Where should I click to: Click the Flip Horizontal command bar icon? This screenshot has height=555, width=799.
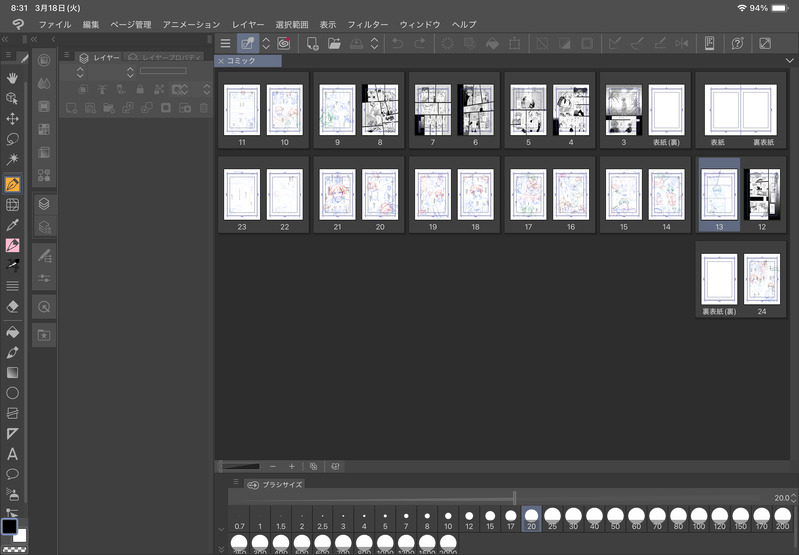pyautogui.click(x=682, y=44)
